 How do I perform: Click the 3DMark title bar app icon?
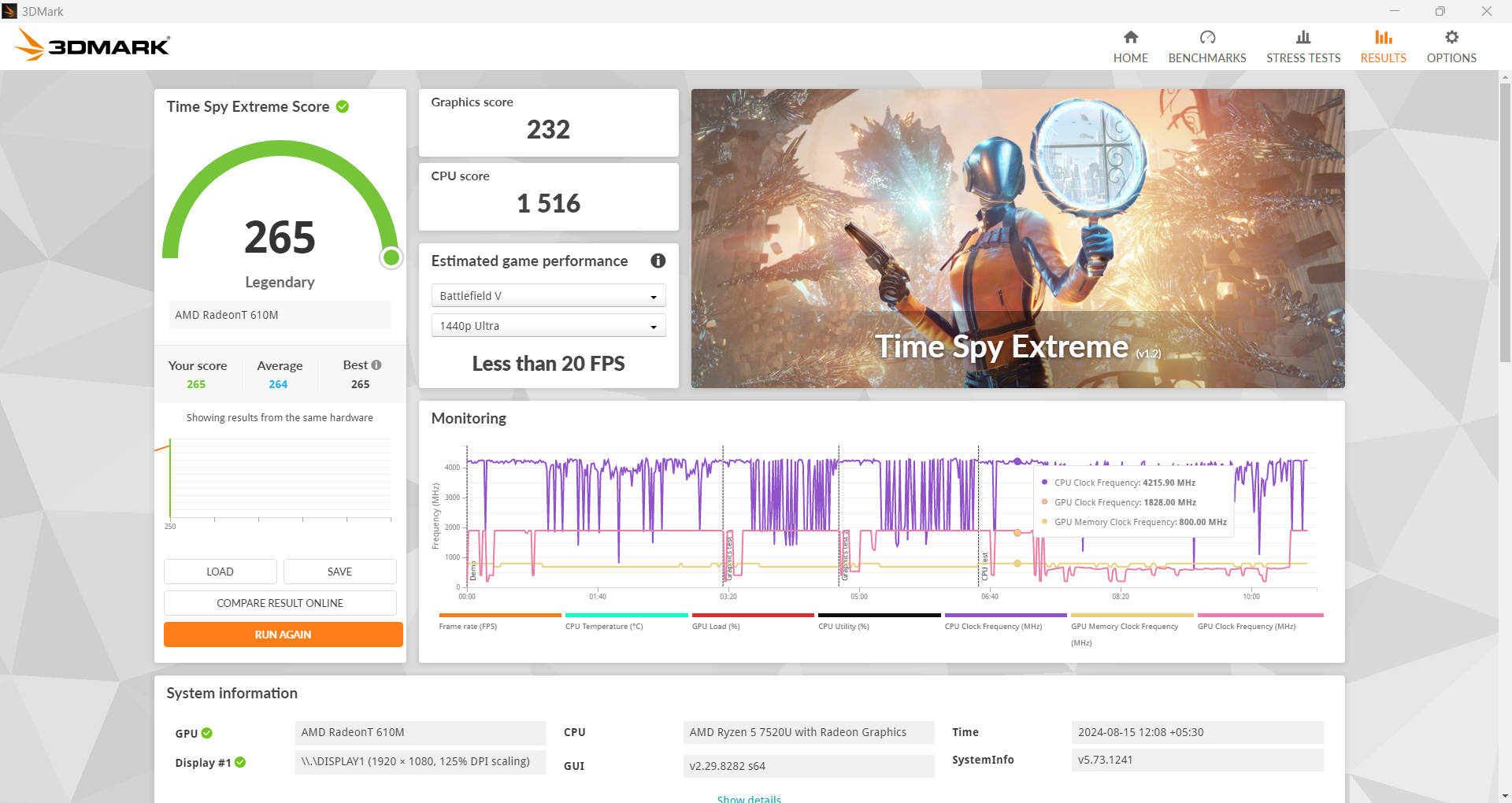point(9,11)
